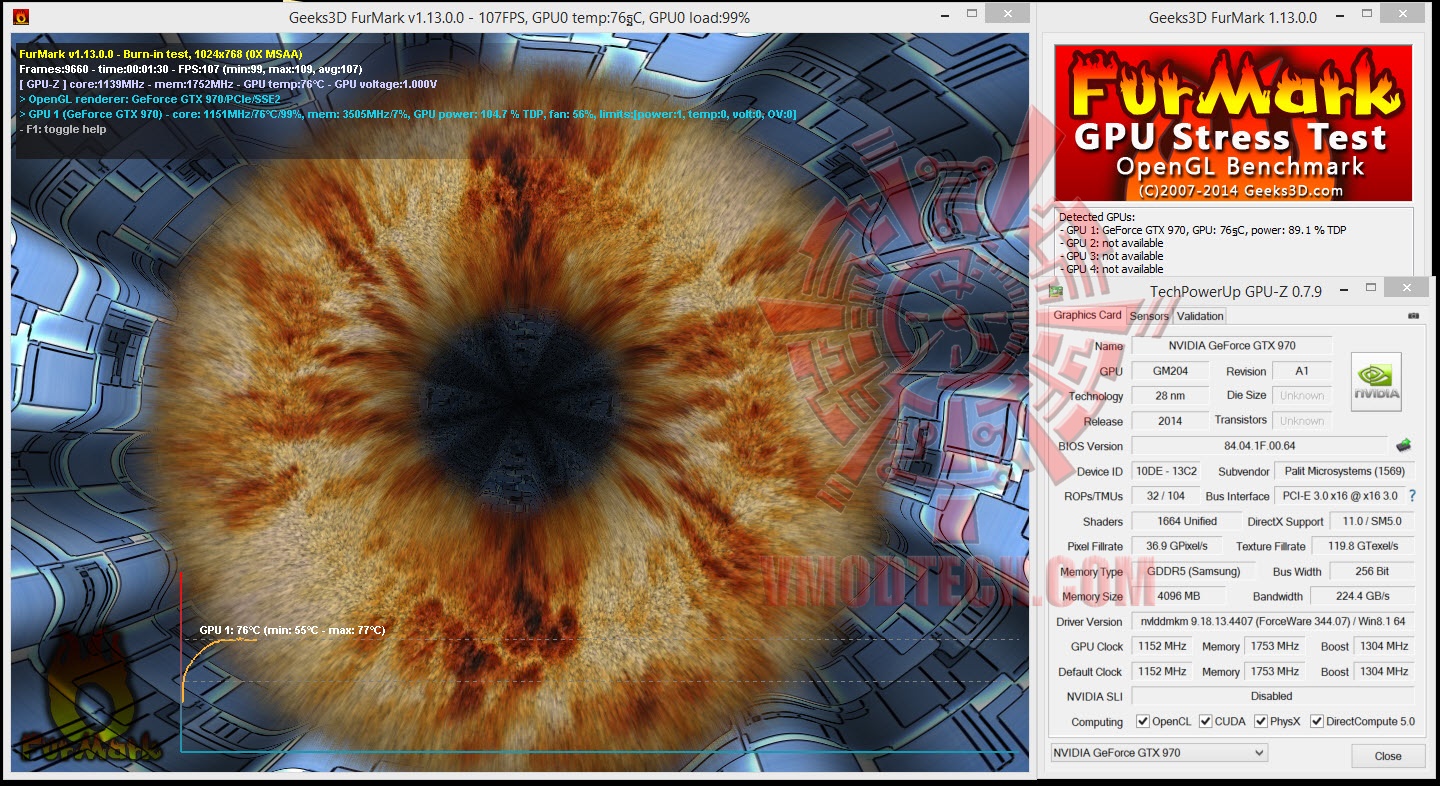Screen dimensions: 1440x786
Task: Click the 'OpenGL renderer: GeForce GTX 970' overlay line
Action: [x=150, y=99]
